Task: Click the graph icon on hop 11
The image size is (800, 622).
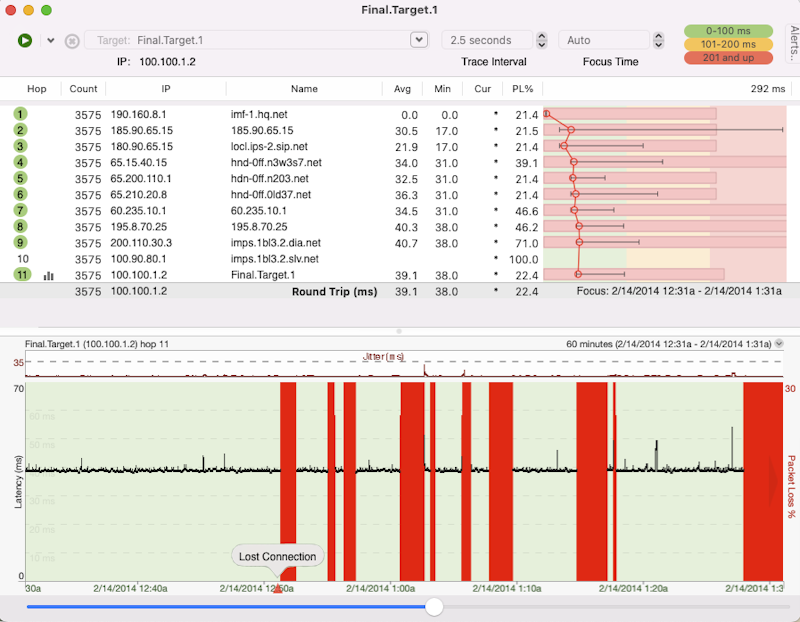Action: [49, 275]
